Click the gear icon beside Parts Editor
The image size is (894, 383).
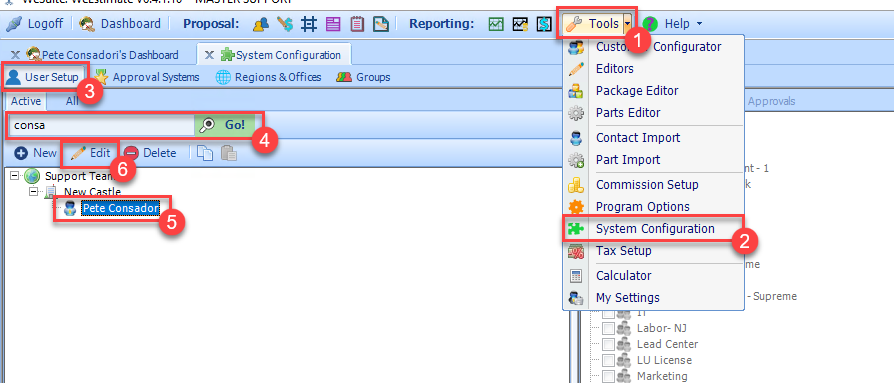[x=576, y=113]
